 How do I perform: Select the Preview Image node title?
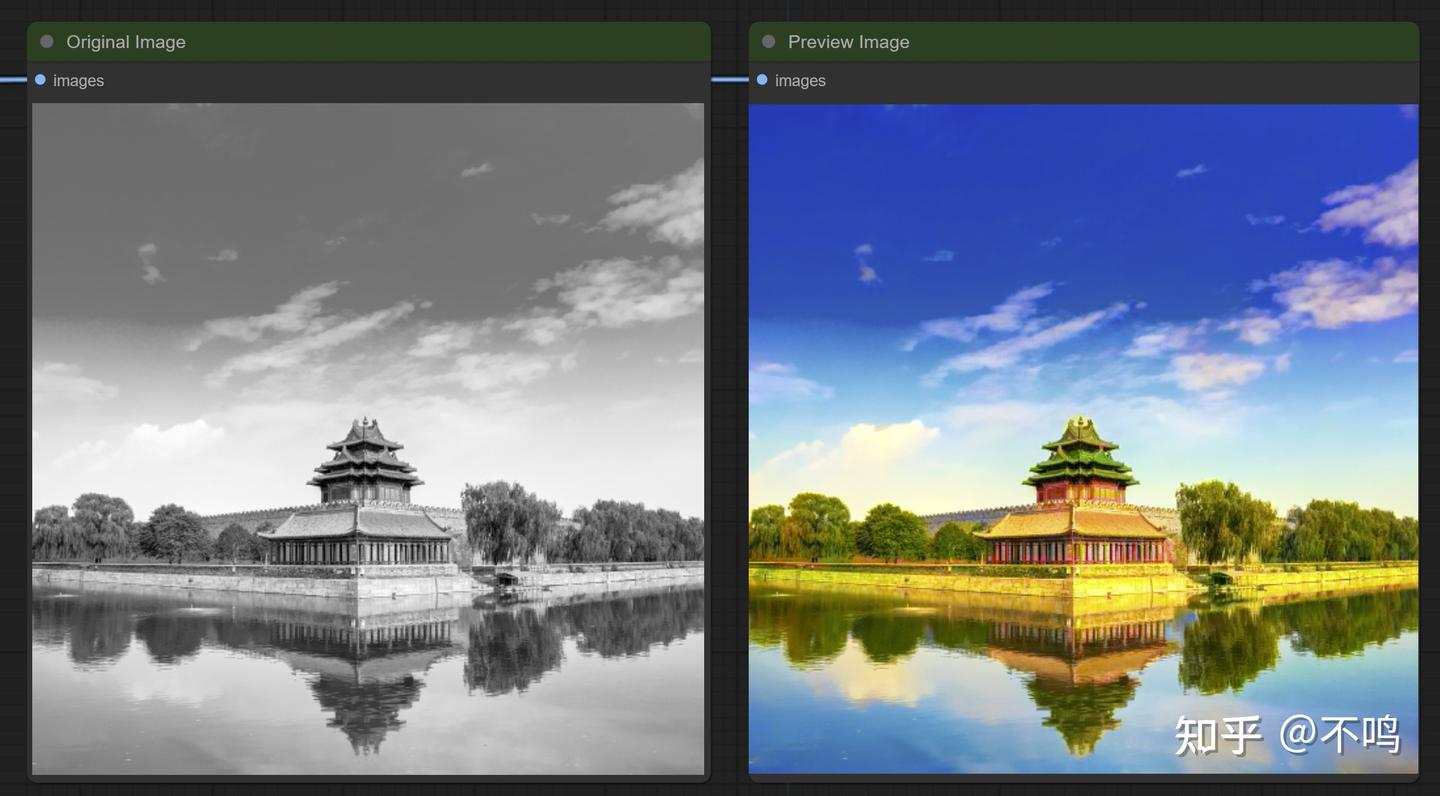point(849,42)
